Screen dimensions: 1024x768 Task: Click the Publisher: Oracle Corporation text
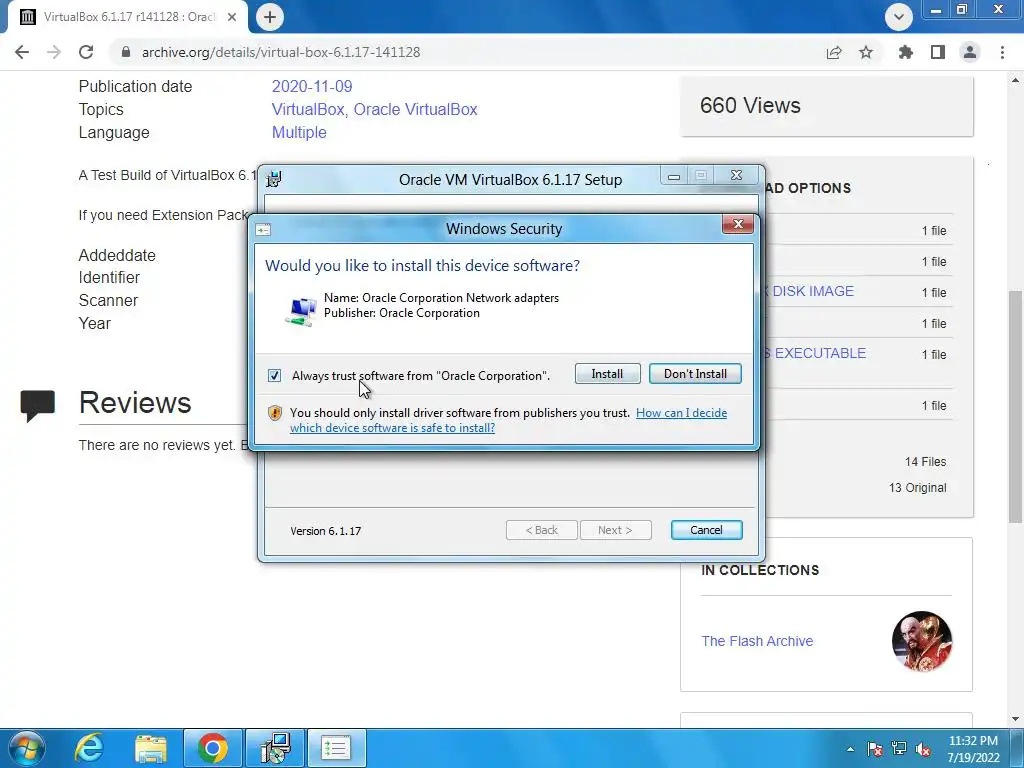[x=402, y=313]
